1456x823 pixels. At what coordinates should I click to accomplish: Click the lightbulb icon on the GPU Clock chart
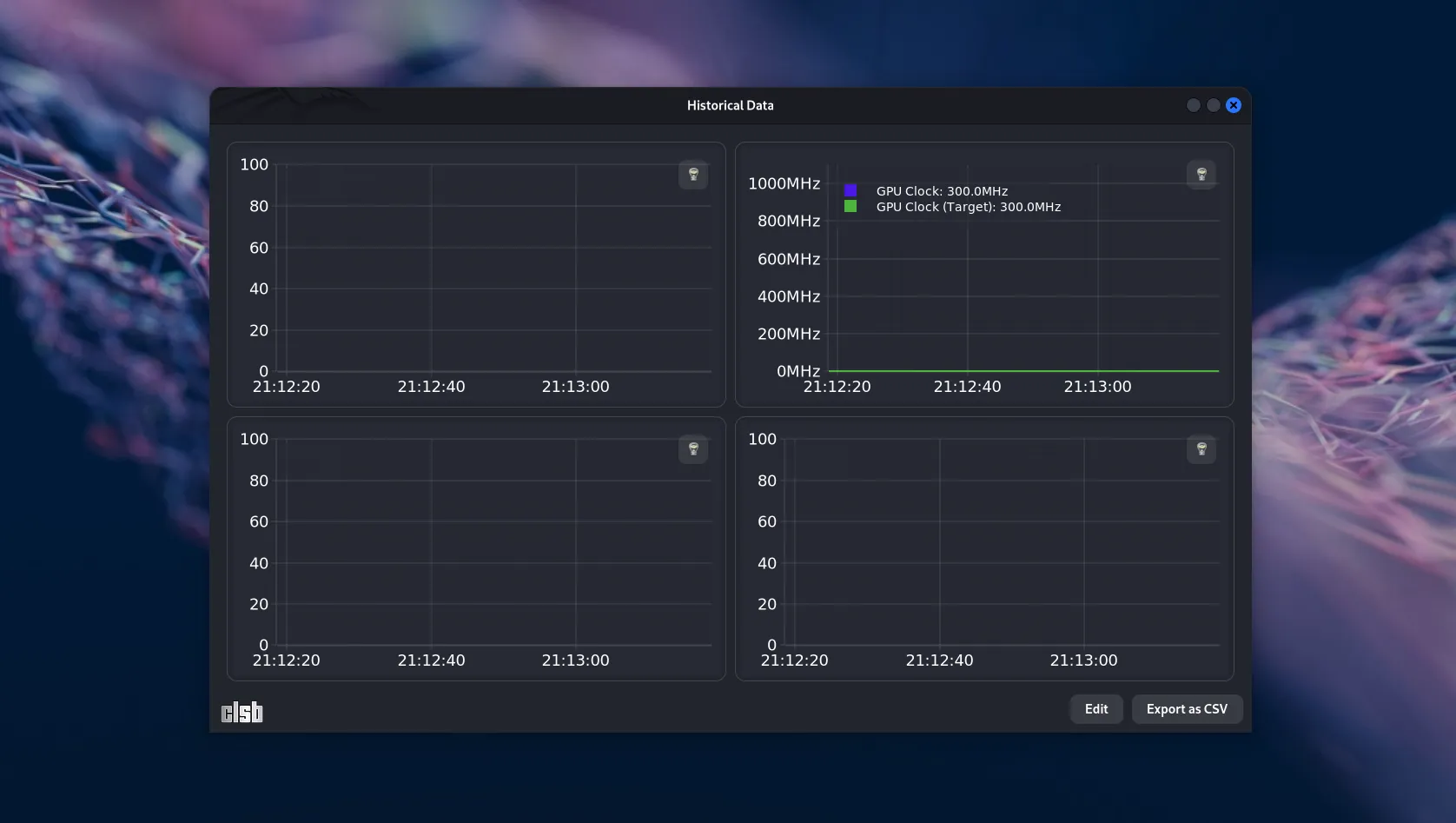pyautogui.click(x=1201, y=175)
